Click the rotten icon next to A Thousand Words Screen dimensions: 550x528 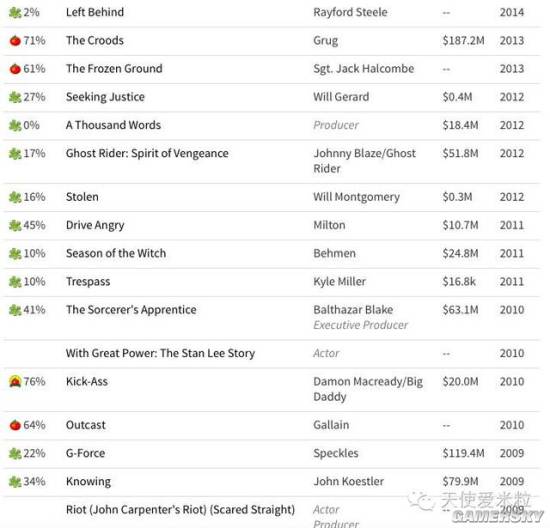(x=15, y=125)
